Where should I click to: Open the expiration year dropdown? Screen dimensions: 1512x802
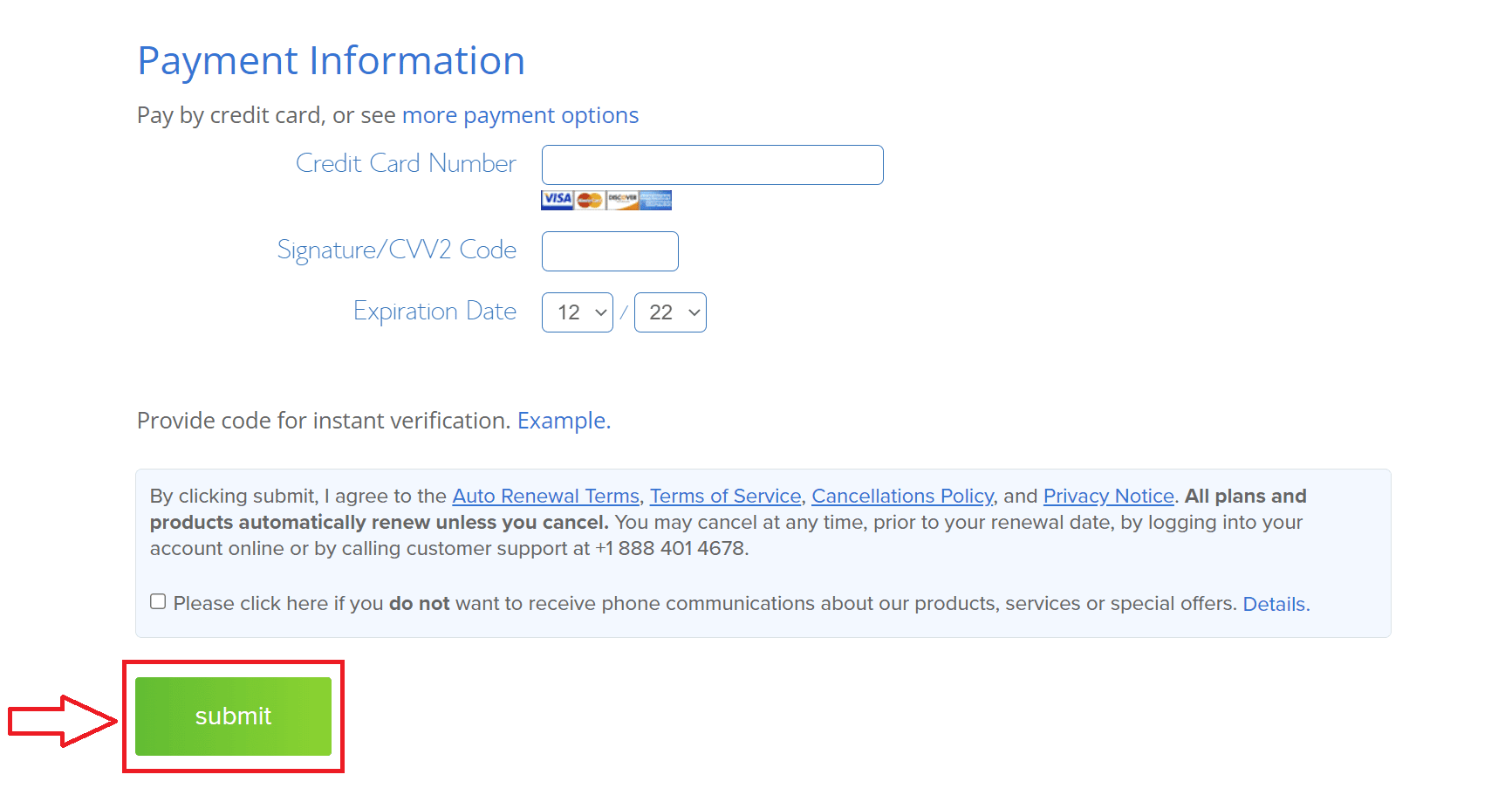[670, 312]
